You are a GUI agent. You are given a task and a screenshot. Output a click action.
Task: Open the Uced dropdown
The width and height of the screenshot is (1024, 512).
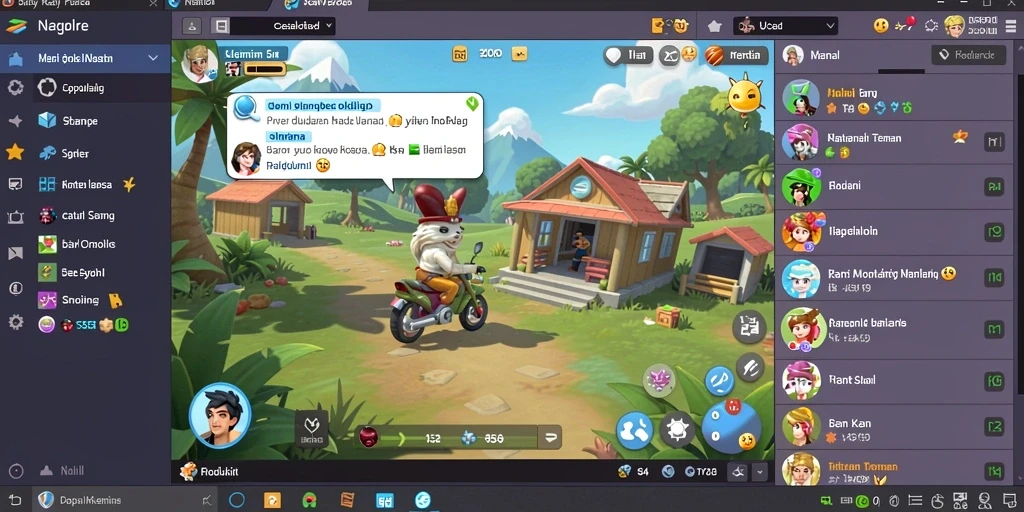pyautogui.click(x=785, y=26)
